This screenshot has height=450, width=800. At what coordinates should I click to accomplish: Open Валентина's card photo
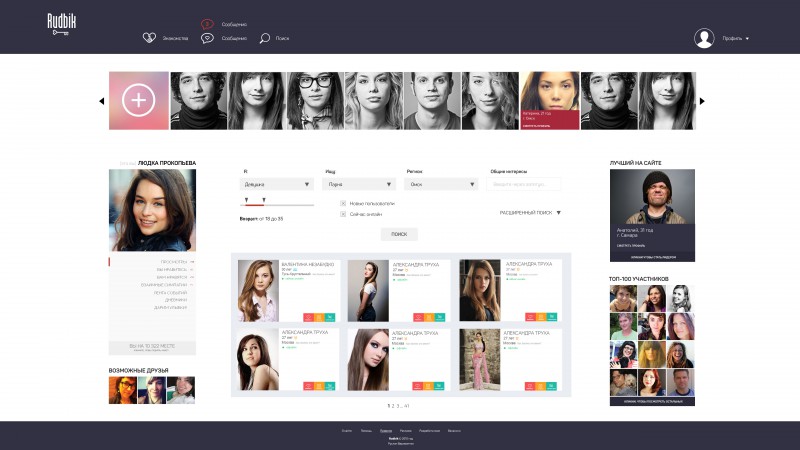[258, 290]
